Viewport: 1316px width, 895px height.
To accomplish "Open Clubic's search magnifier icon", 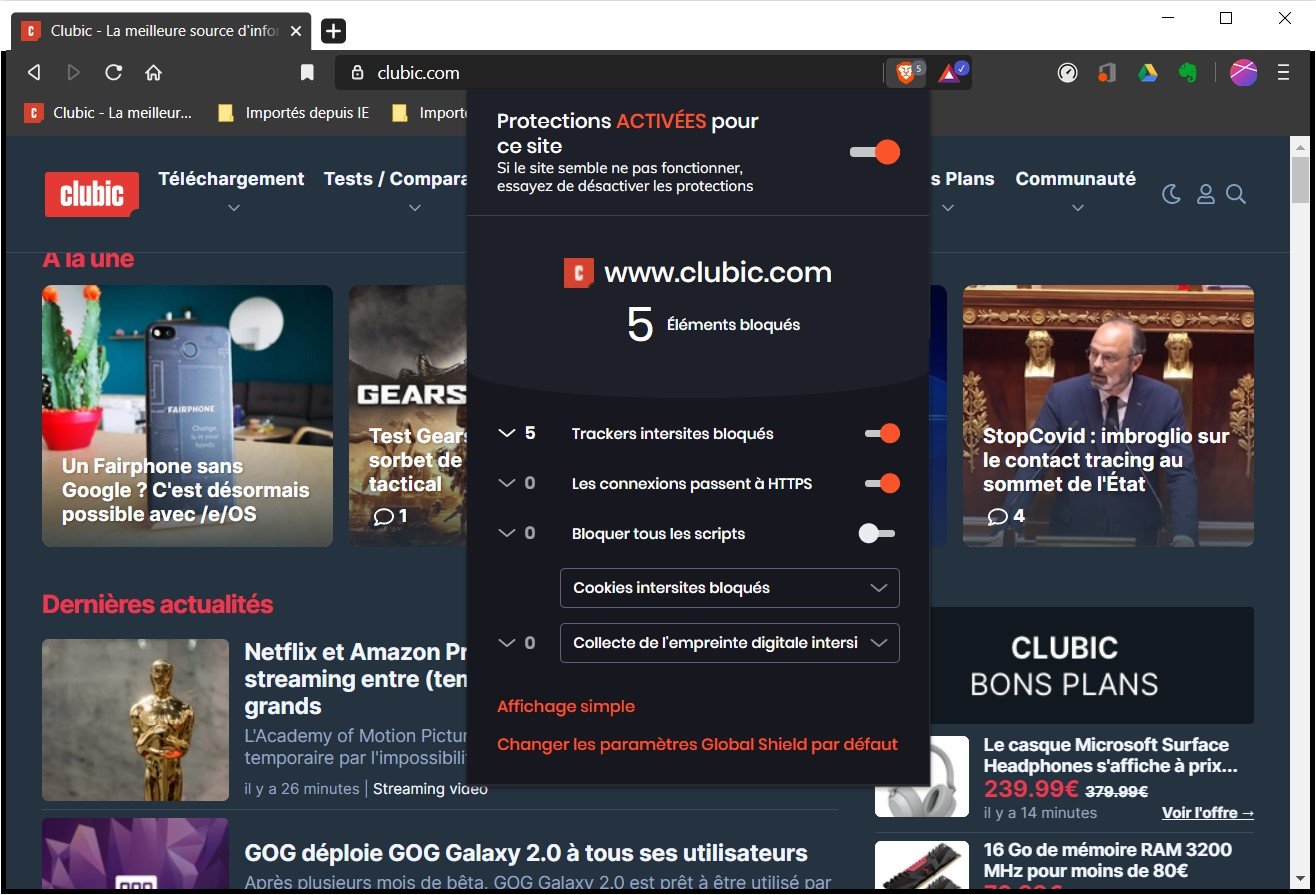I will [1237, 194].
